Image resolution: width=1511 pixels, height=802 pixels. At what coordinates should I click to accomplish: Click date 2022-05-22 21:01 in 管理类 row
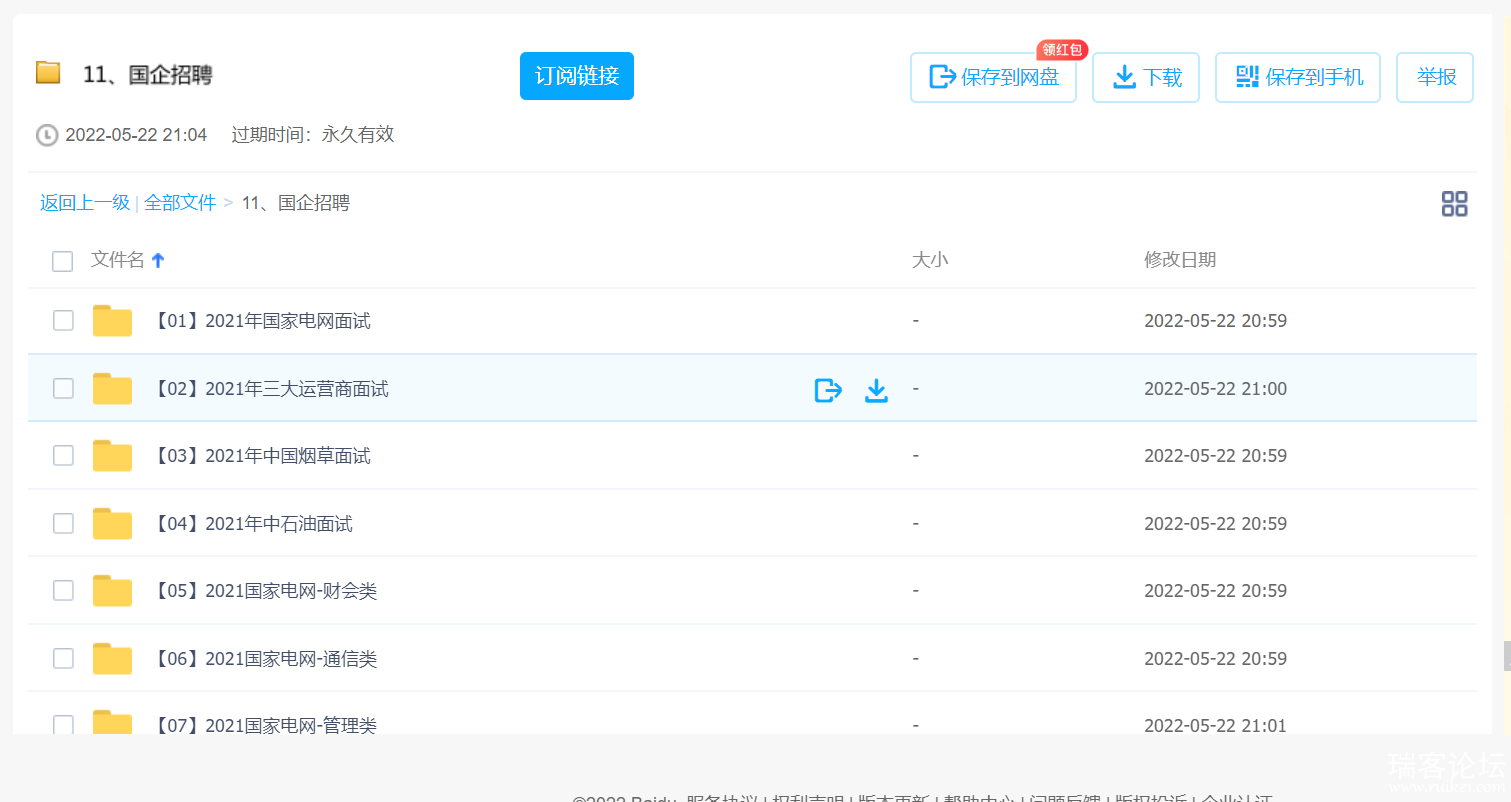1215,725
